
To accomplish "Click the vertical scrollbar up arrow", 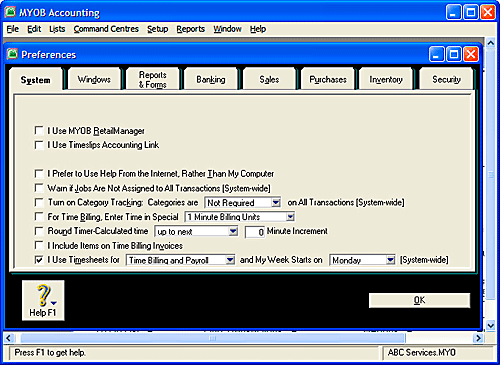I will (490, 43).
